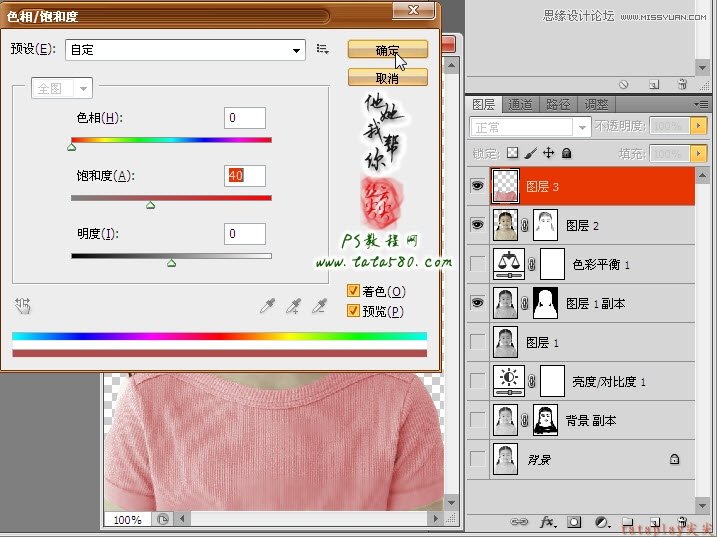Screen dimensions: 717x537
Task: Open the opacity (不透明度) slider arrow
Action: [698, 125]
